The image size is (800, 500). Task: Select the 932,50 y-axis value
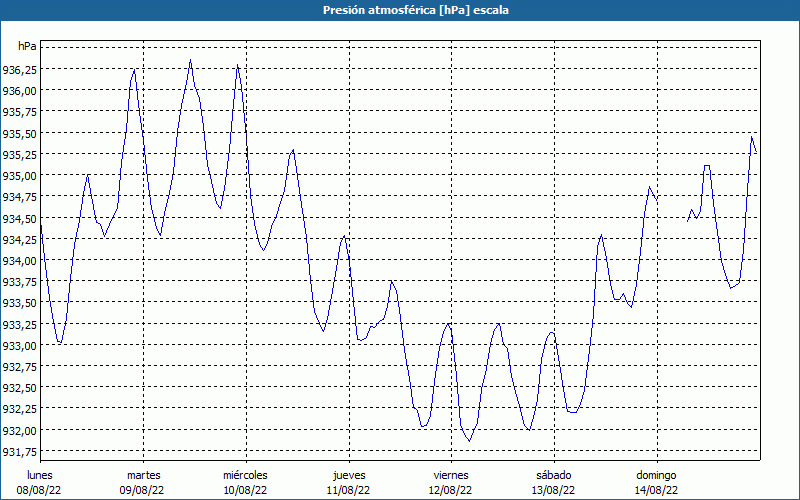tap(19, 388)
